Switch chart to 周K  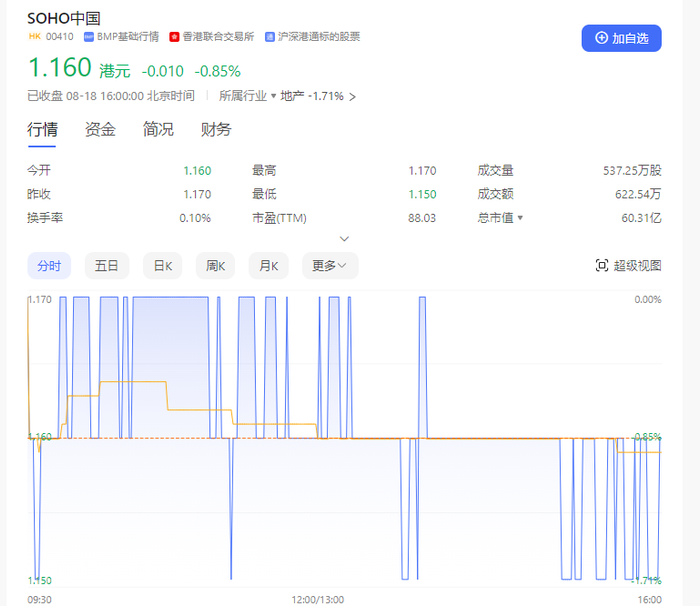click(215, 266)
